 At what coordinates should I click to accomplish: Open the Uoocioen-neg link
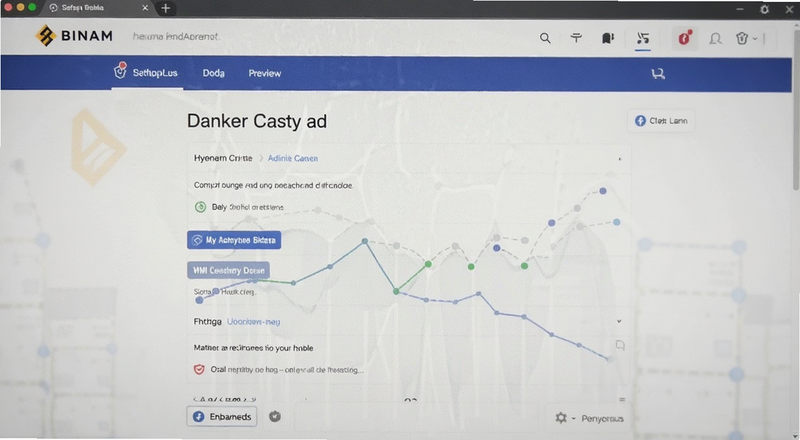click(253, 322)
